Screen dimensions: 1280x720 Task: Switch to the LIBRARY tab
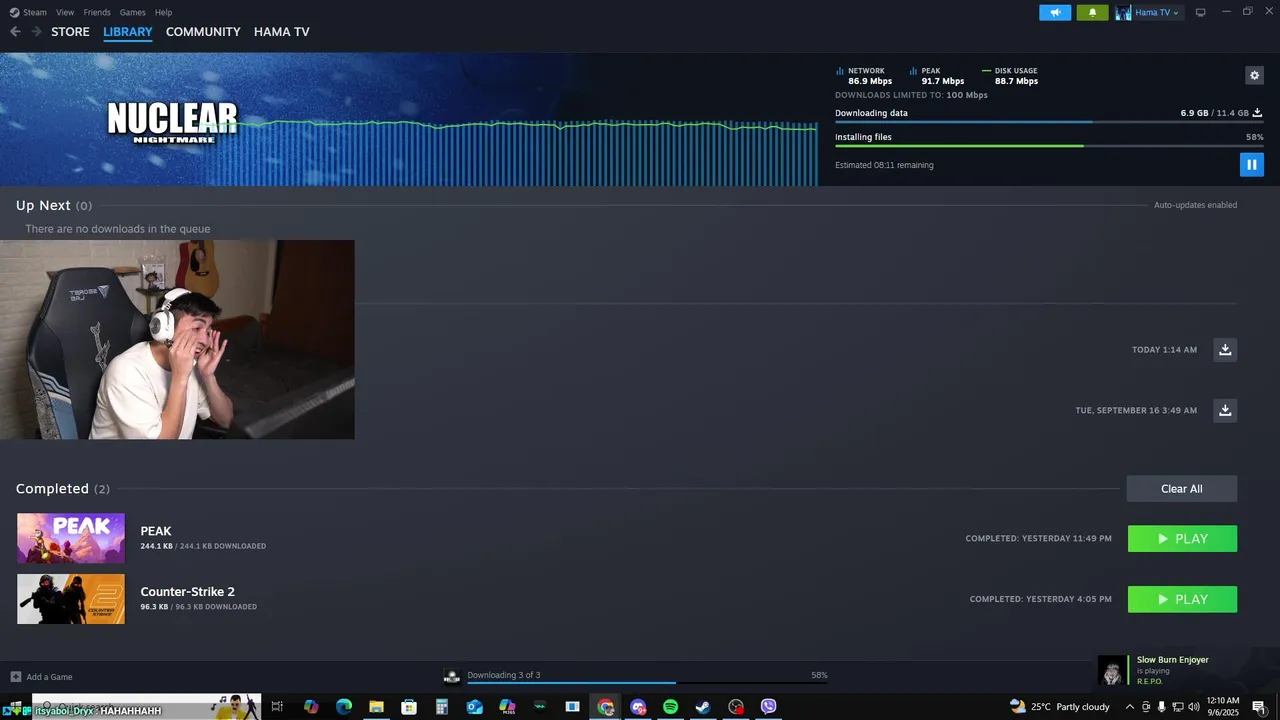point(128,32)
